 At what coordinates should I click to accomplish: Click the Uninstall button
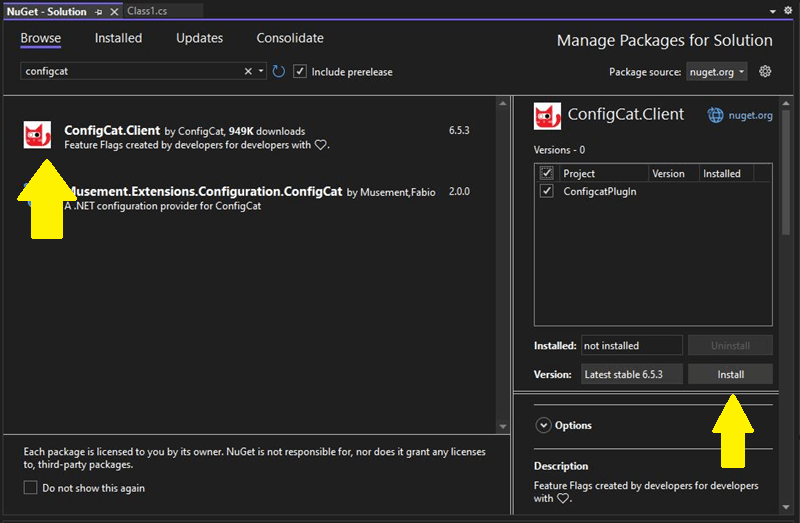(x=730, y=345)
